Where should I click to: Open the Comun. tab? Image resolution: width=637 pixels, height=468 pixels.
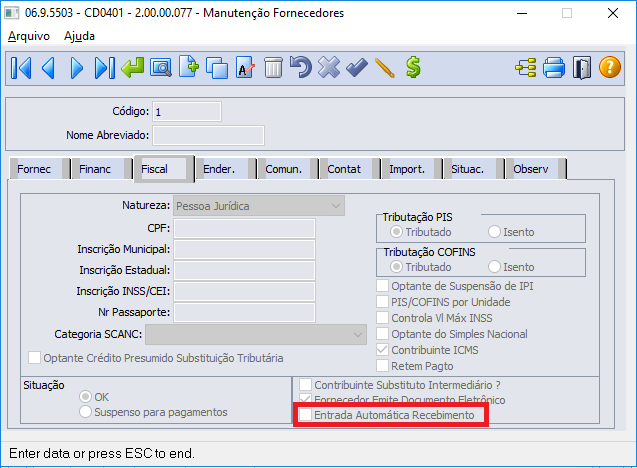[288, 169]
